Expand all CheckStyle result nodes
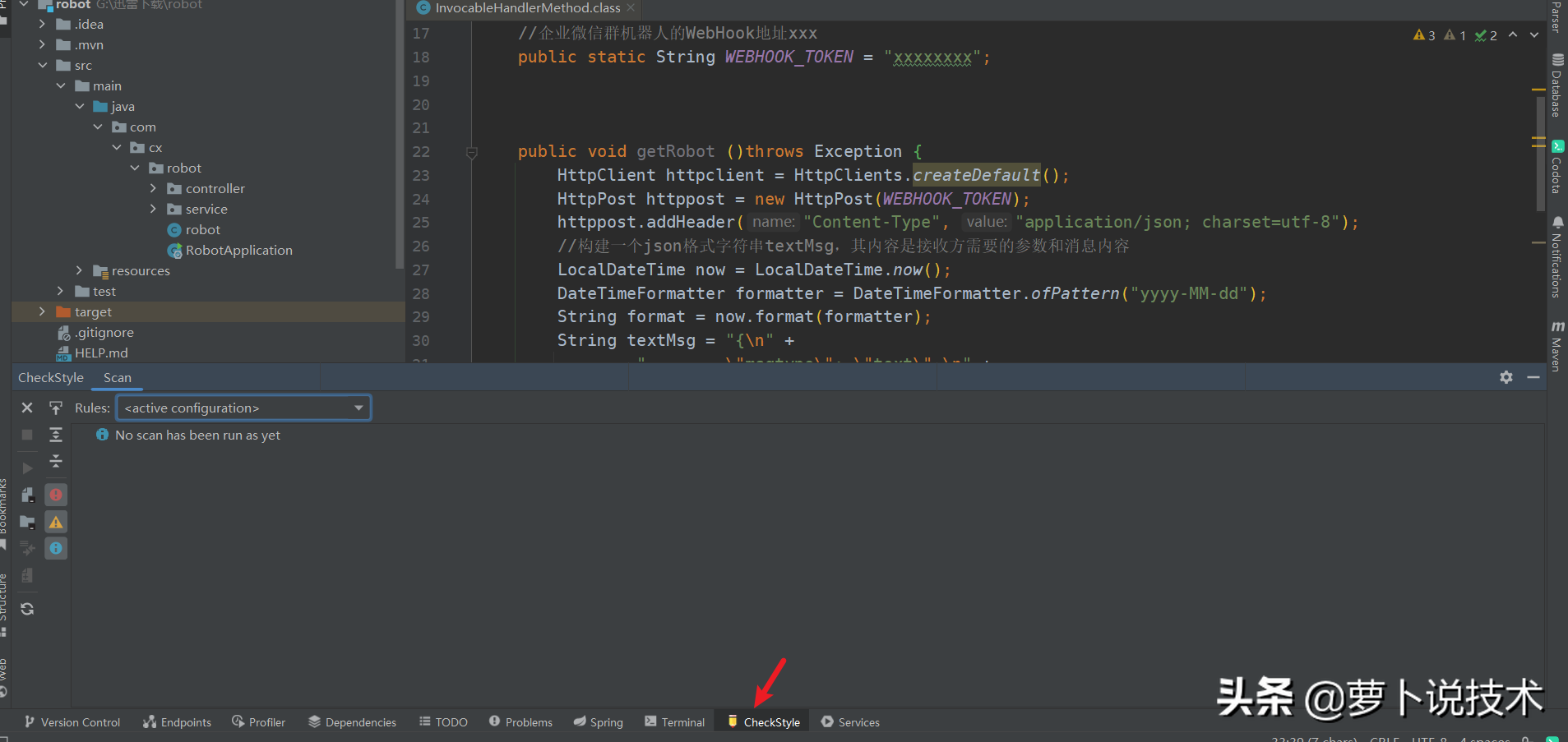Image resolution: width=1568 pixels, height=742 pixels. [x=56, y=435]
